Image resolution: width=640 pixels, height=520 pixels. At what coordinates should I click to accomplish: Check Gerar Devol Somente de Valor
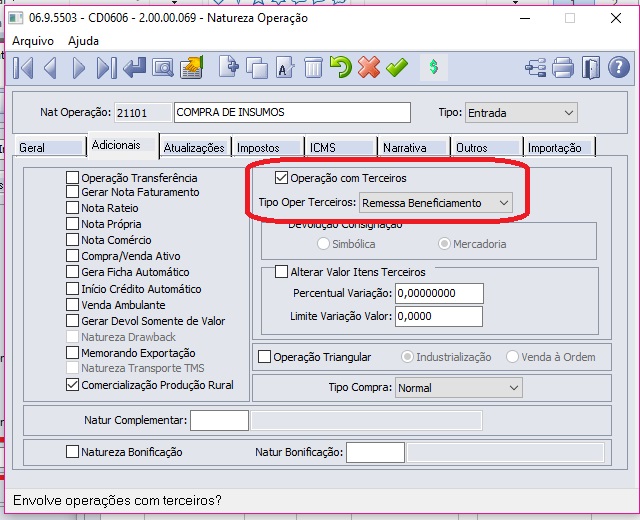[x=72, y=321]
